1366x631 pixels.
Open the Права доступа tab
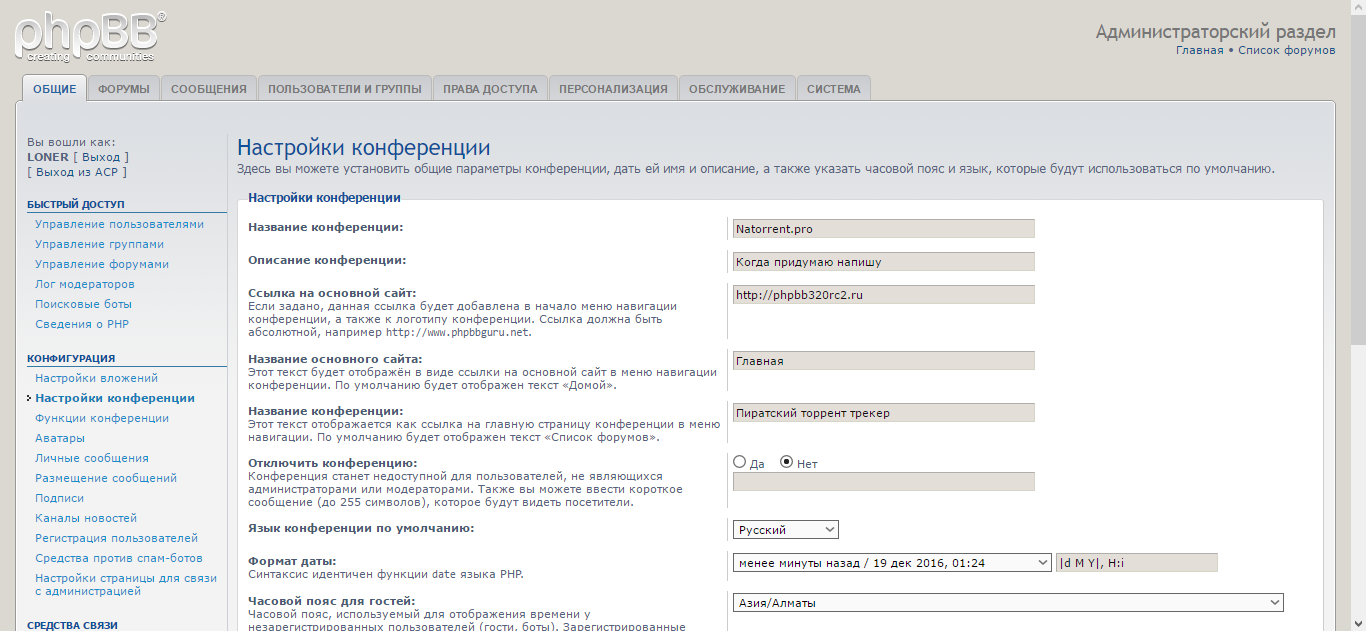tap(490, 88)
